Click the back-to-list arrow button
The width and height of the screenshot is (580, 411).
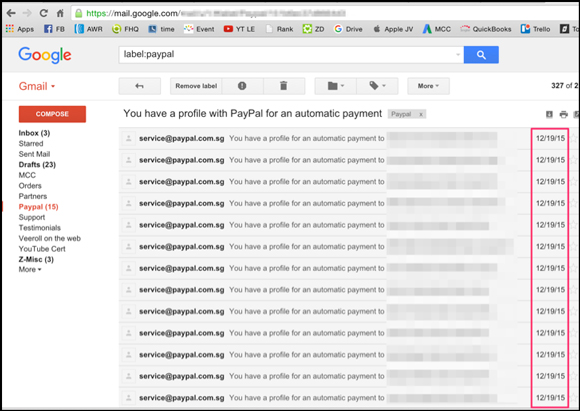coord(139,86)
